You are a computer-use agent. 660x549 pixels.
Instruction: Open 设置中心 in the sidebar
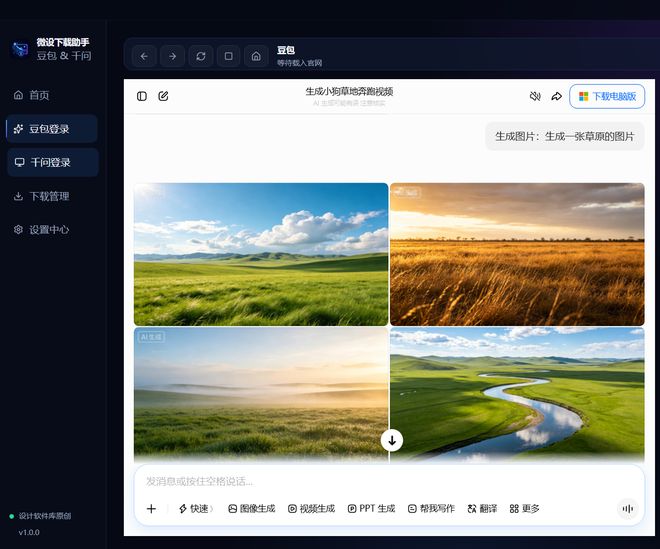[x=41, y=229]
